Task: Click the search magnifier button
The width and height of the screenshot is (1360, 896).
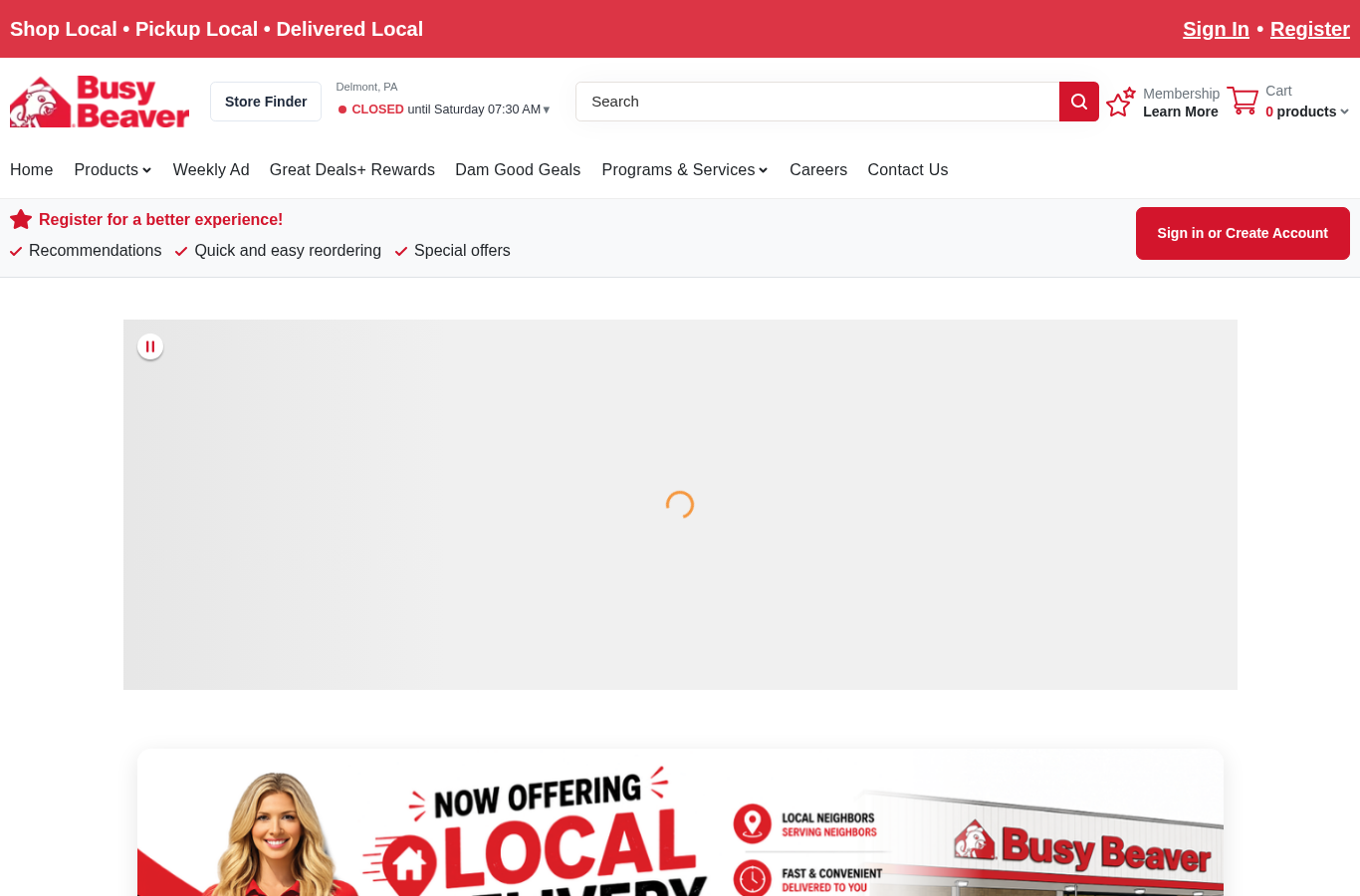Action: (x=1079, y=102)
